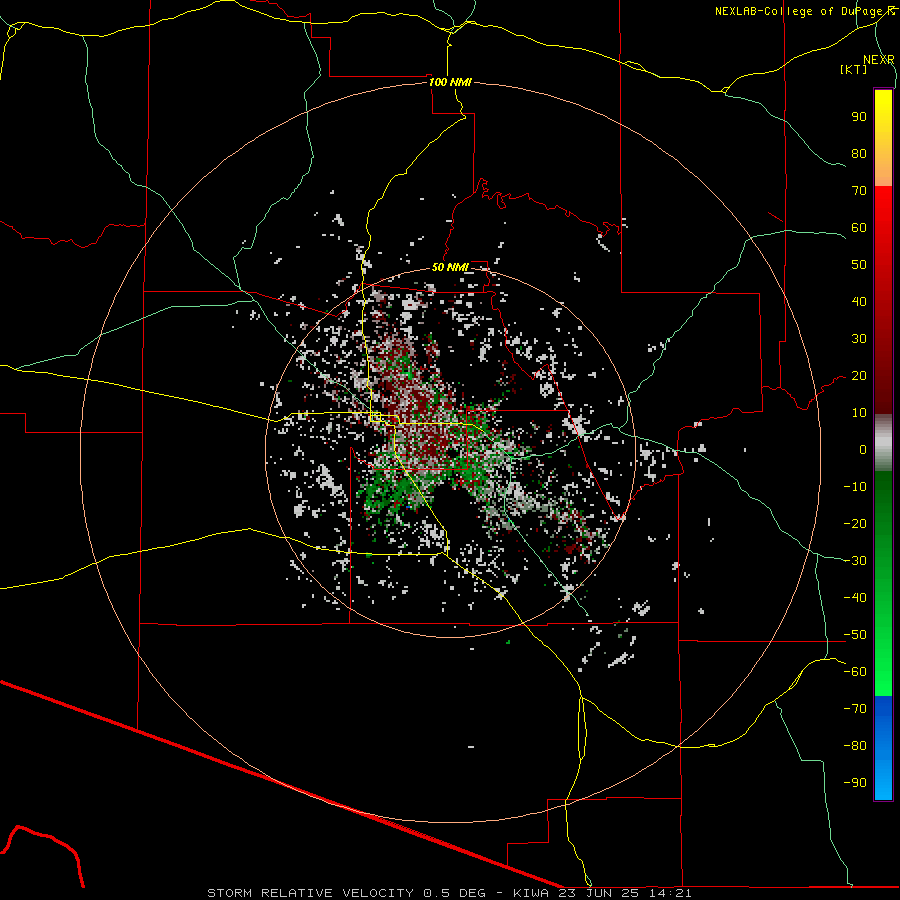Select the -10 knot scale label
The image size is (900, 900).
(855, 487)
